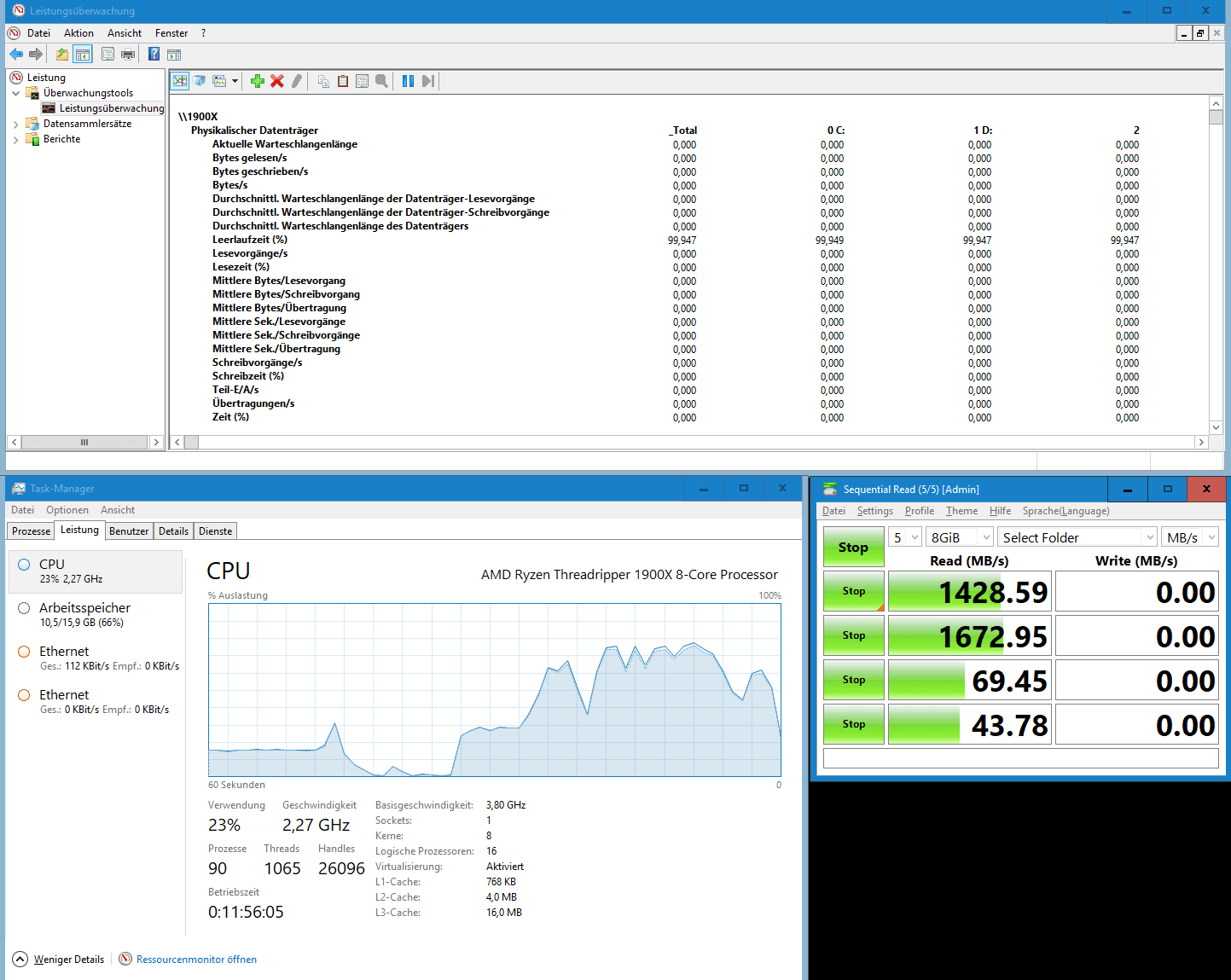Click the red X Delete counter icon

[x=277, y=81]
